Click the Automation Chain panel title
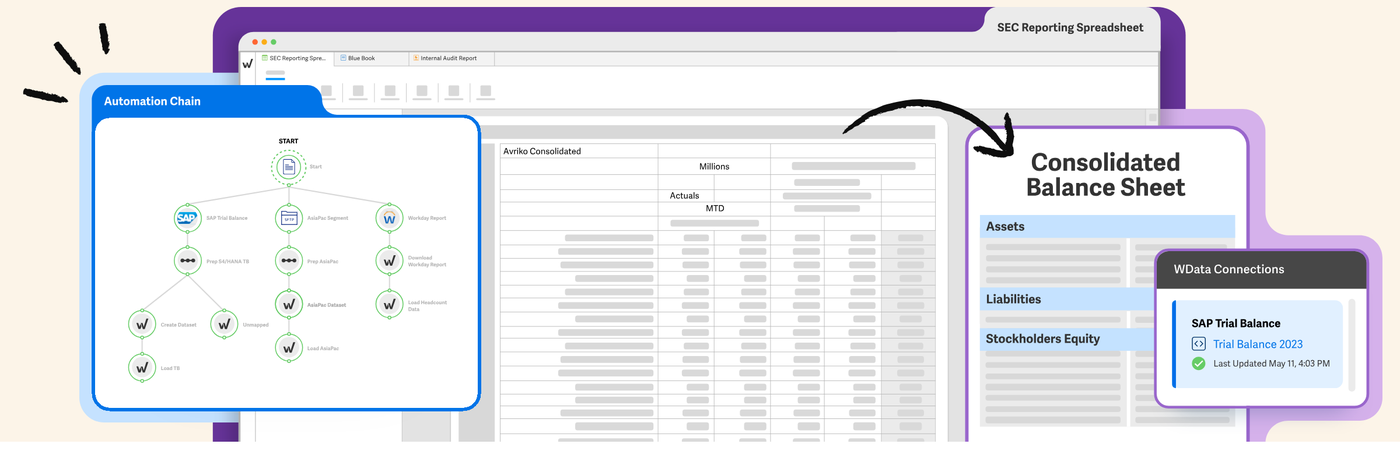The height and width of the screenshot is (472, 1400). click(152, 101)
